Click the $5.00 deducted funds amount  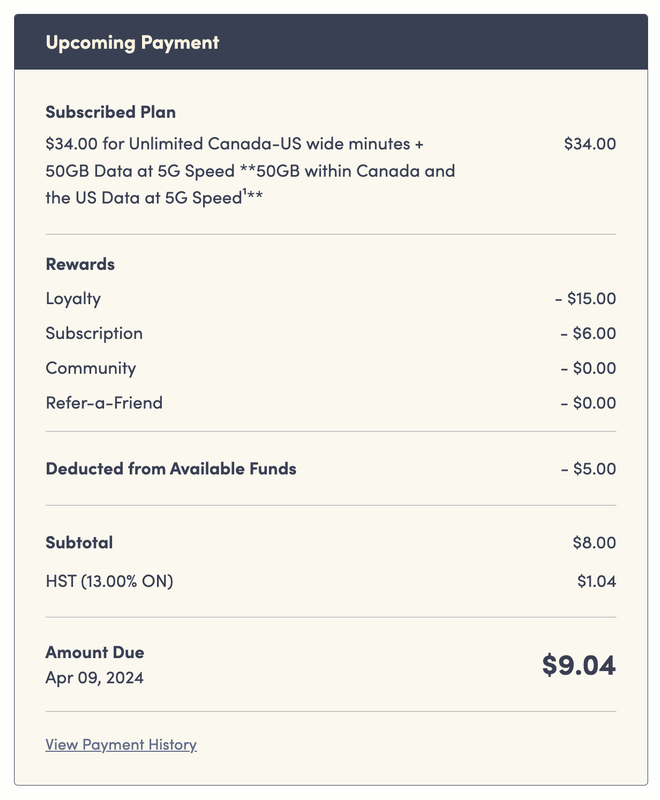point(588,468)
